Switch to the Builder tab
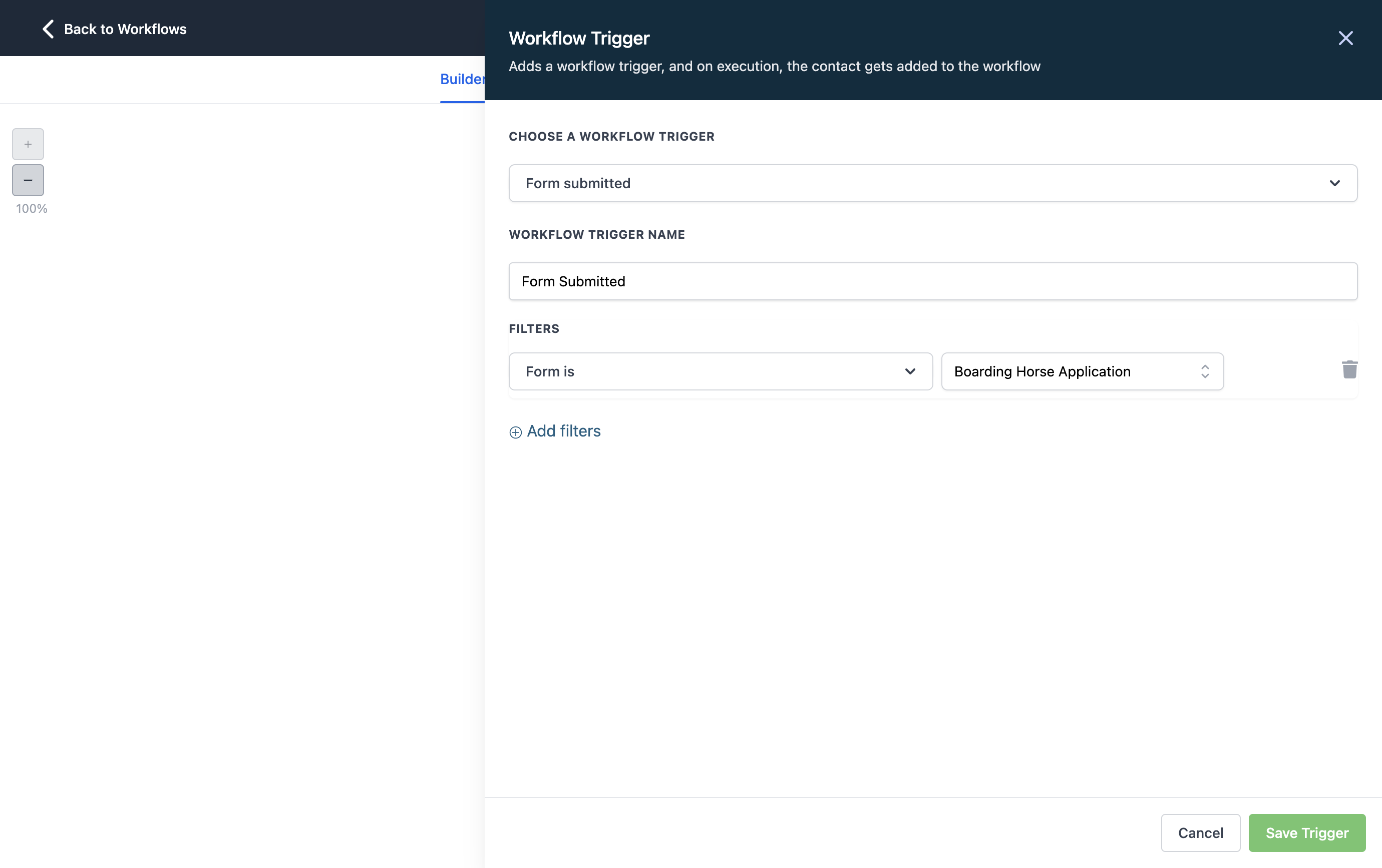The height and width of the screenshot is (868, 1382). click(462, 79)
